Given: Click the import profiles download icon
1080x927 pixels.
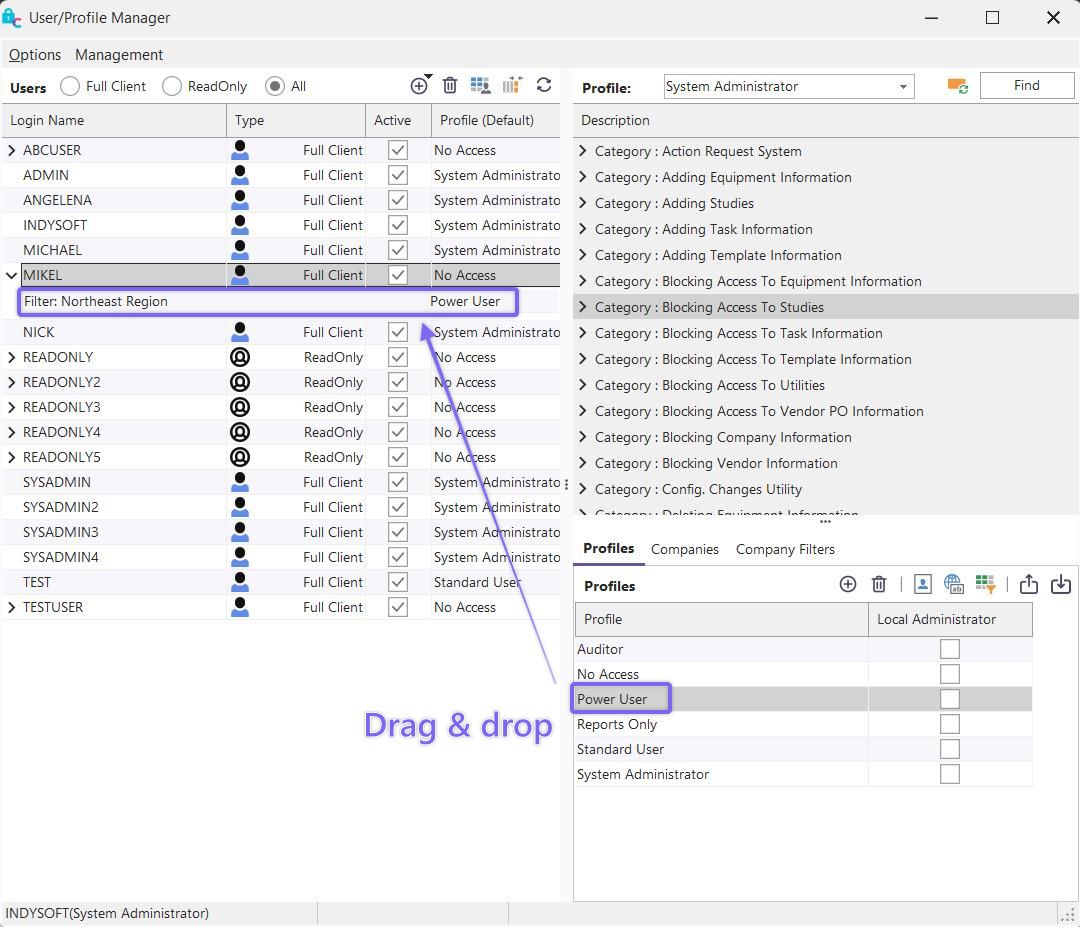Looking at the screenshot, I should (1061, 585).
